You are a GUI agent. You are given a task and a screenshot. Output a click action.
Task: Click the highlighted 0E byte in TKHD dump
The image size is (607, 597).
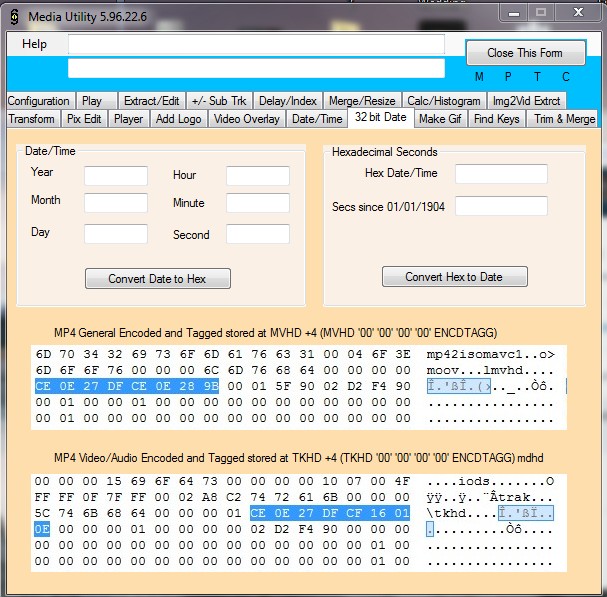(42, 529)
